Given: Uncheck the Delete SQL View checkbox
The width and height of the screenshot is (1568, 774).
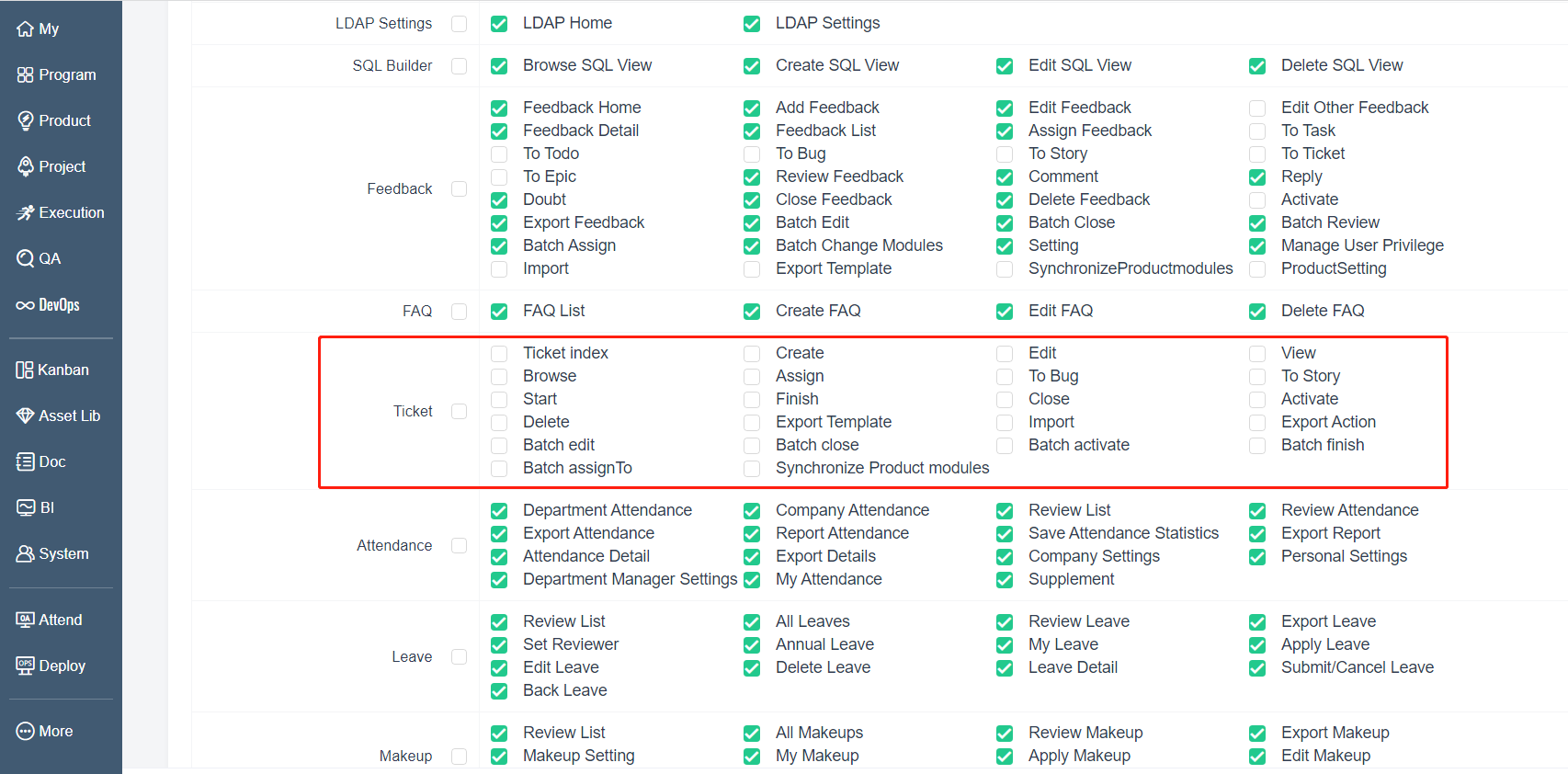Looking at the screenshot, I should (1257, 66).
